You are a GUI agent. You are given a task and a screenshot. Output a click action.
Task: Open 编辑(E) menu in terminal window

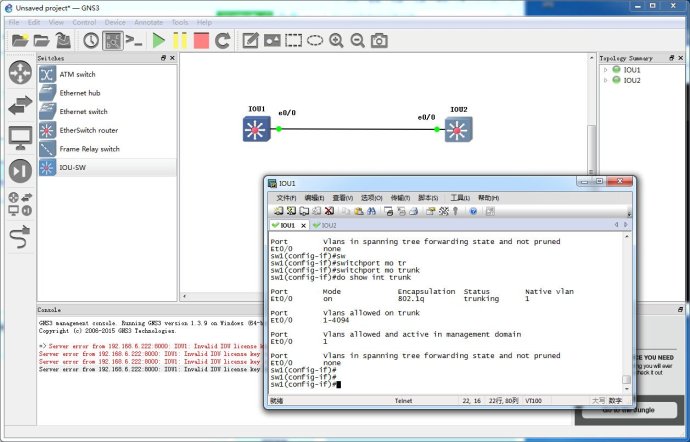click(314, 198)
